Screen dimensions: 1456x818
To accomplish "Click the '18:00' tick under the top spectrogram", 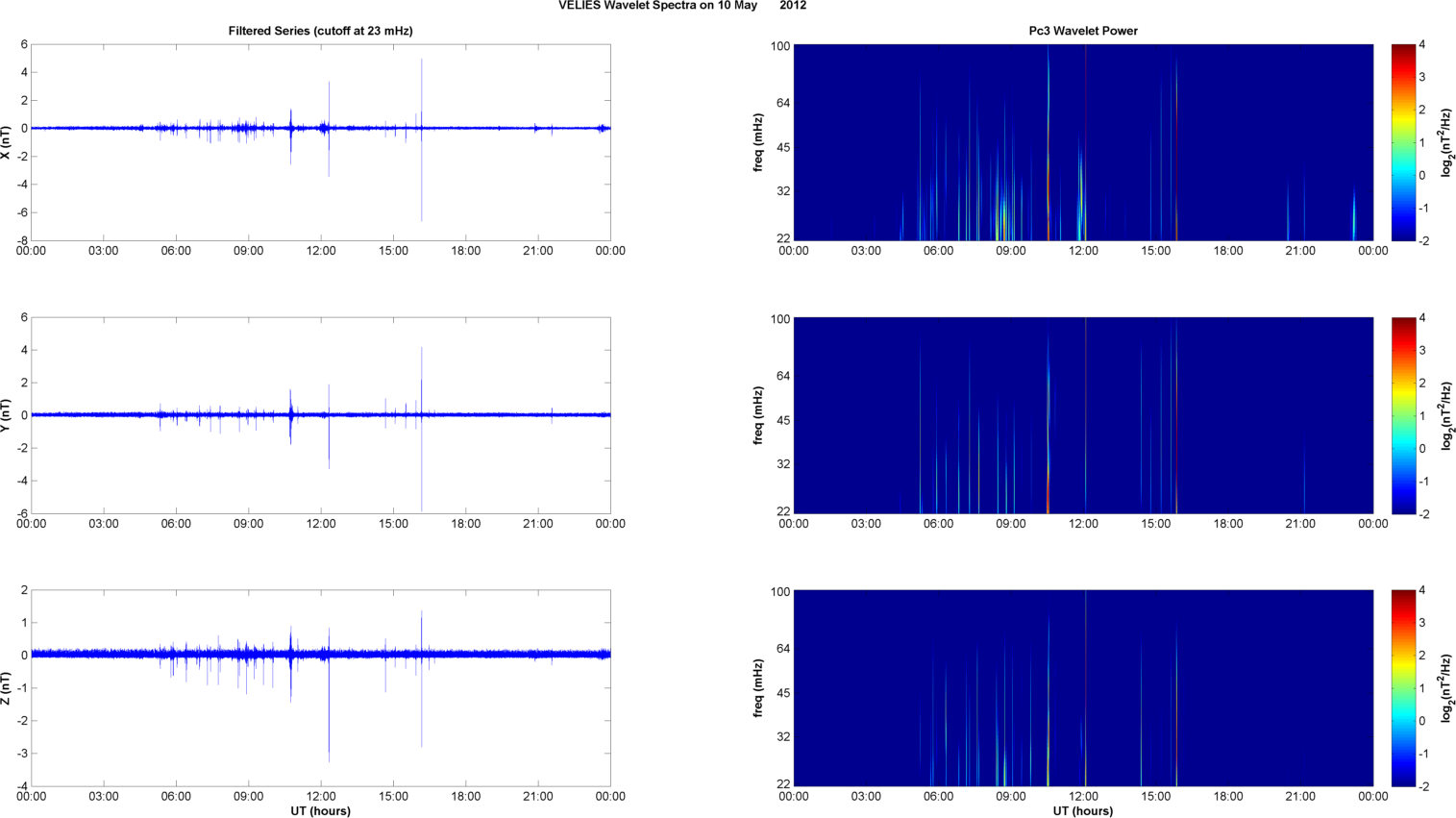I will (x=1228, y=251).
